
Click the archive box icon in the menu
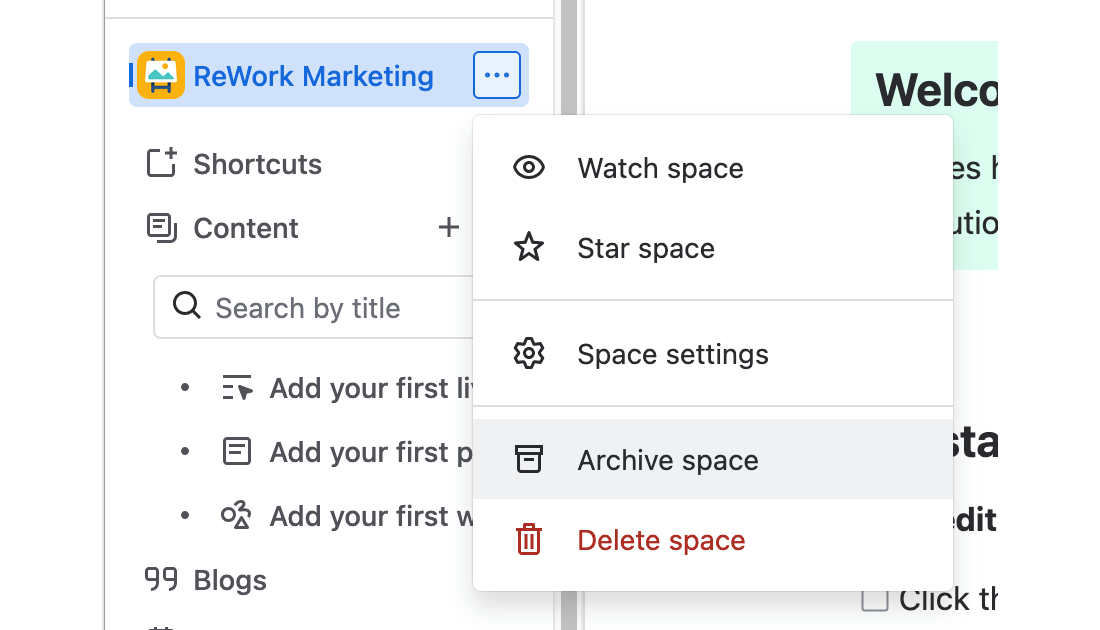click(528, 459)
